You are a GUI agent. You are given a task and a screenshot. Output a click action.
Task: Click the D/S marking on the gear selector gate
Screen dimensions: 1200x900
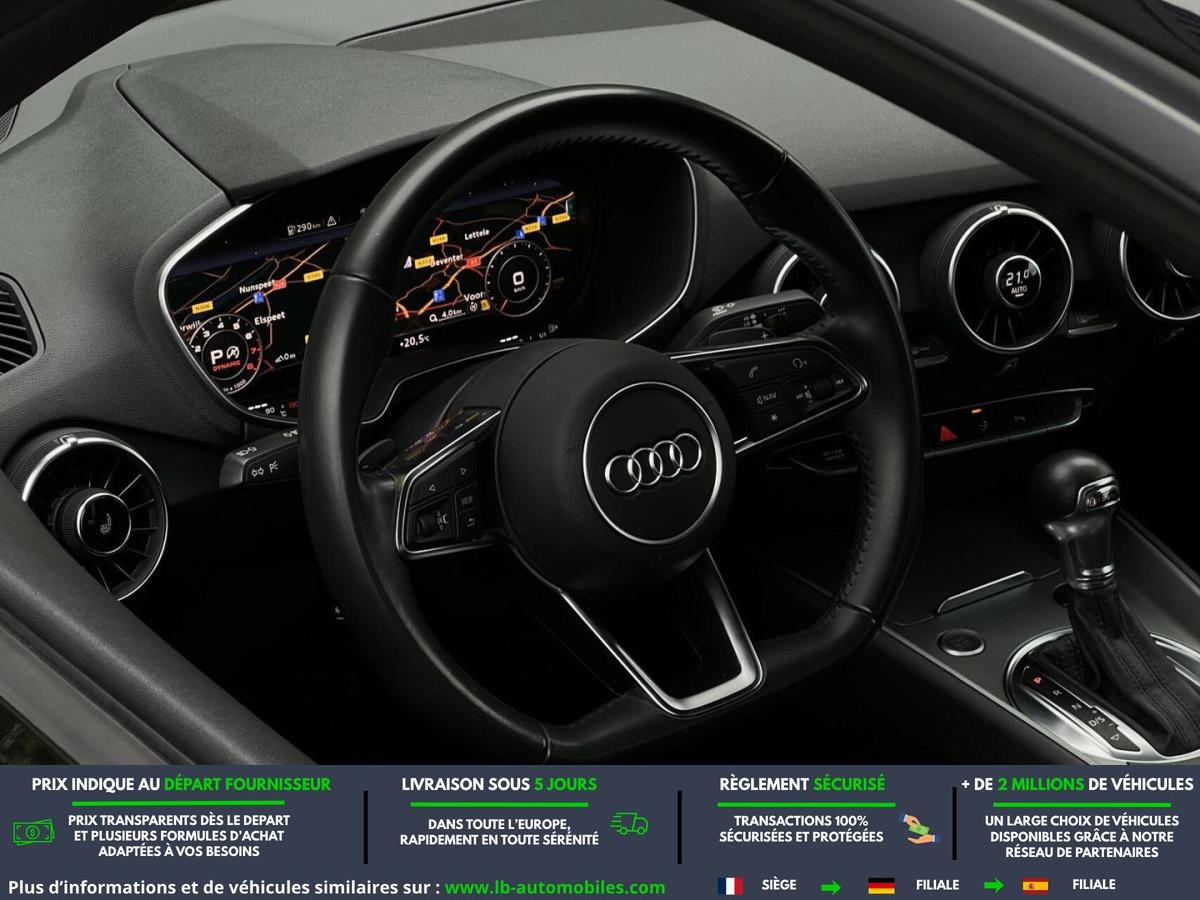1097,722
